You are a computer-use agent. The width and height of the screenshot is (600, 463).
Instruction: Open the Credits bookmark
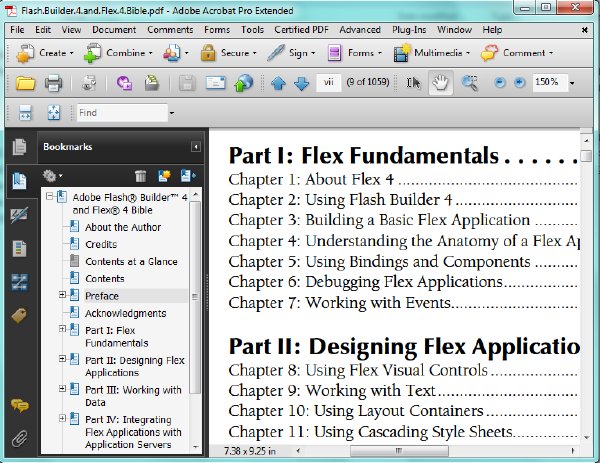101,245
